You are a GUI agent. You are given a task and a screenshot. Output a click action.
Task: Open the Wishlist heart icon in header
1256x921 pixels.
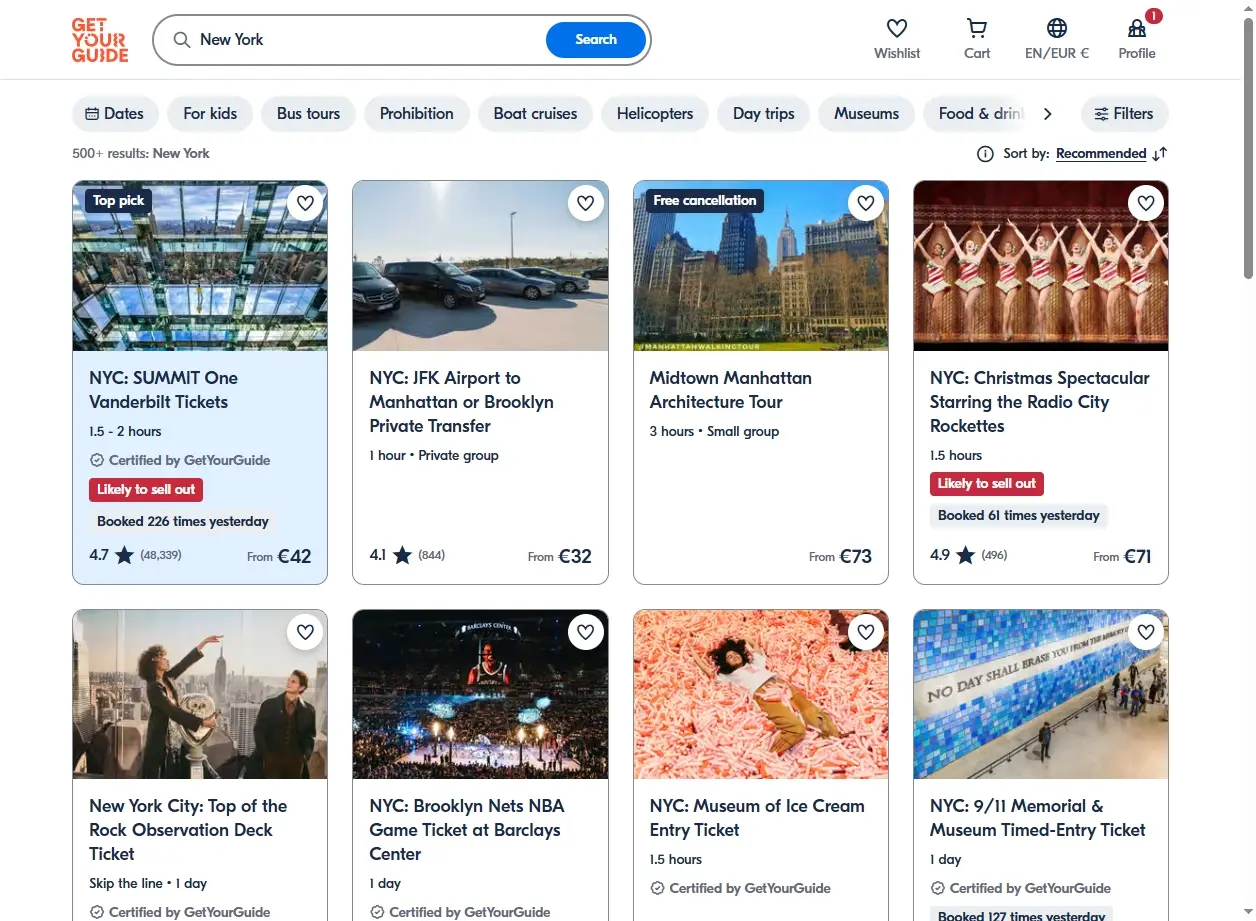coord(897,28)
